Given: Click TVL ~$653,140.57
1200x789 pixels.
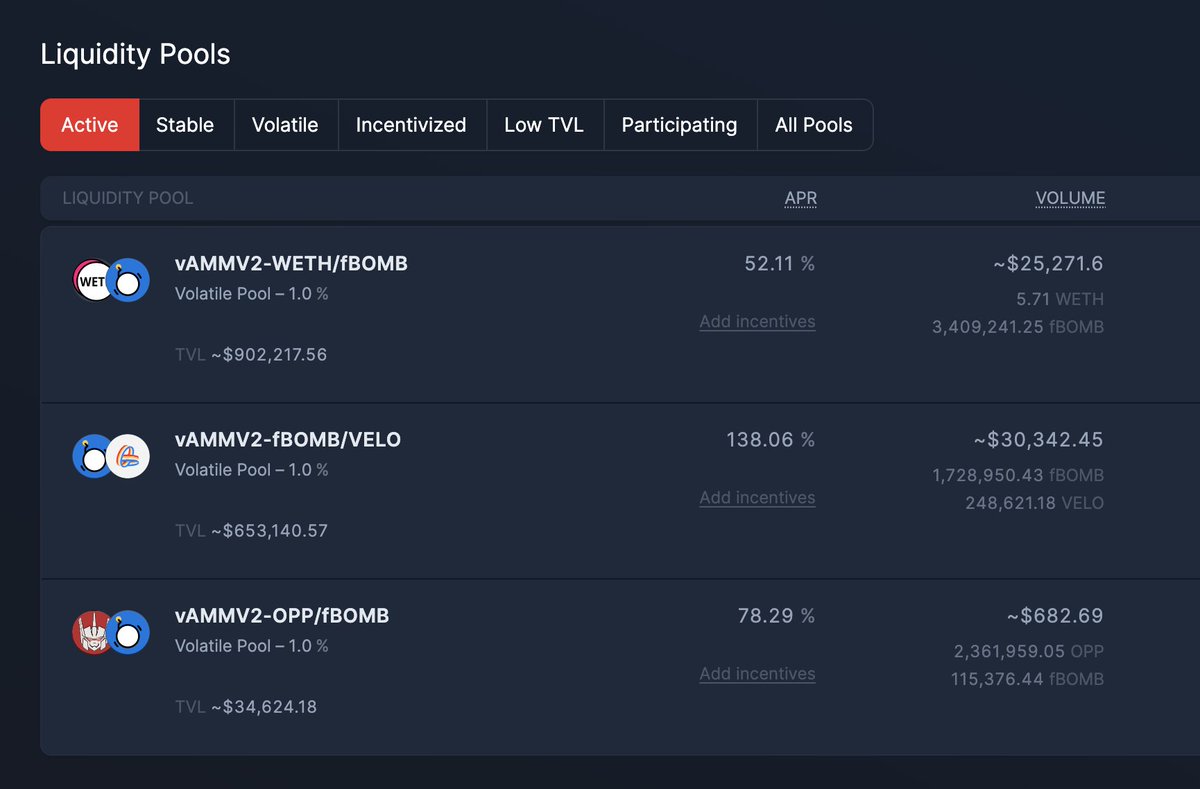Looking at the screenshot, I should [251, 531].
